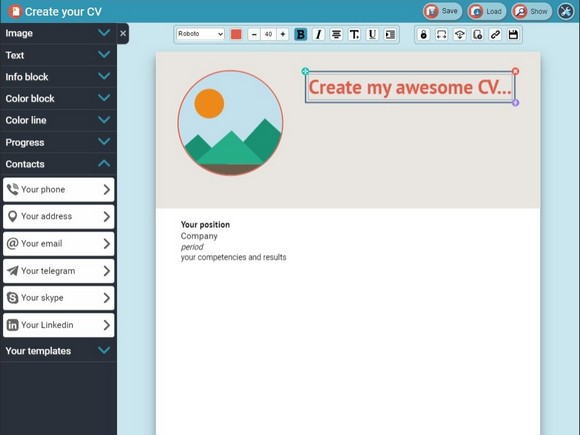Click the 'Company' text
580x435 pixels.
tap(199, 236)
